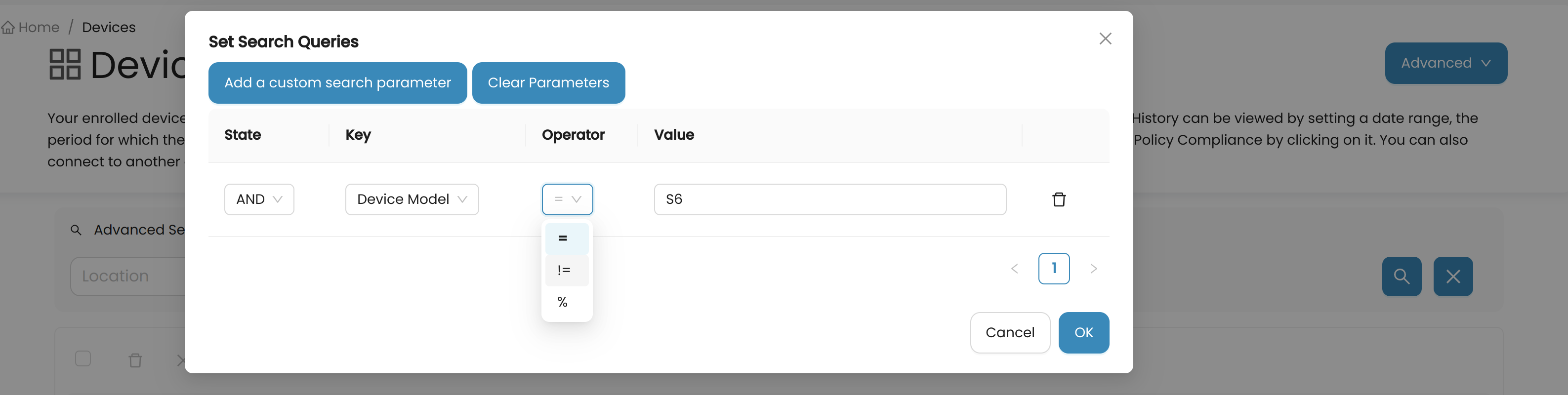Click the trash icon in device list

[x=135, y=360]
